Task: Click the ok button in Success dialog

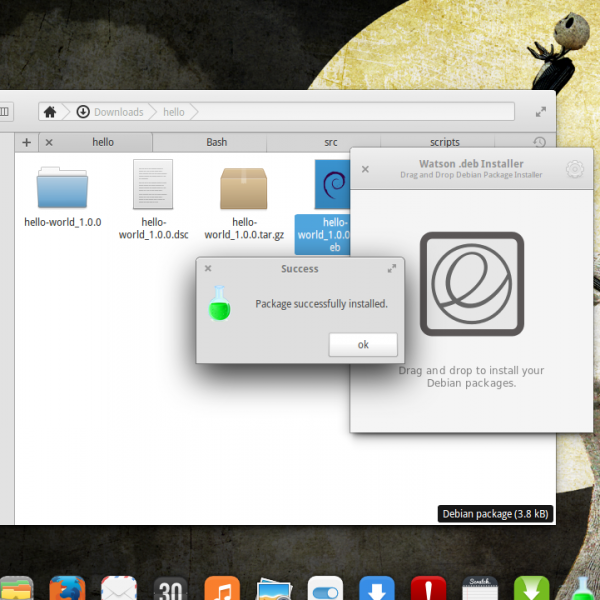Action: (363, 344)
